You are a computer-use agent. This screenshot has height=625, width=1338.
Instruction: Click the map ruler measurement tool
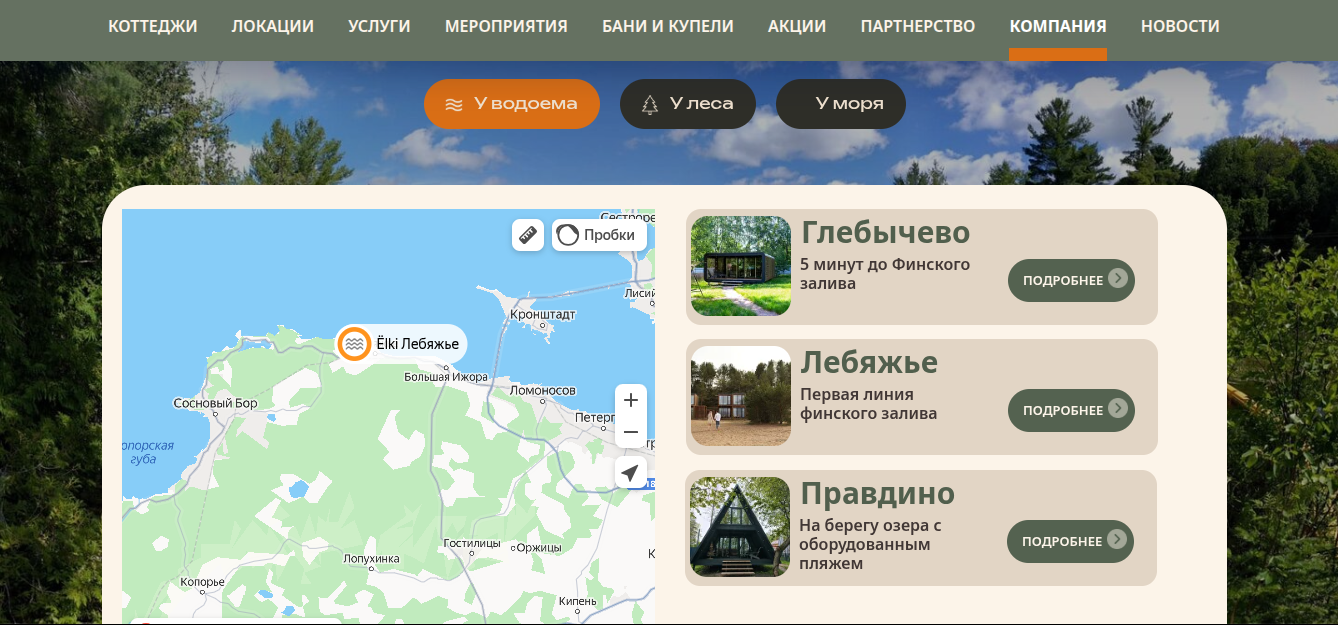coord(528,235)
